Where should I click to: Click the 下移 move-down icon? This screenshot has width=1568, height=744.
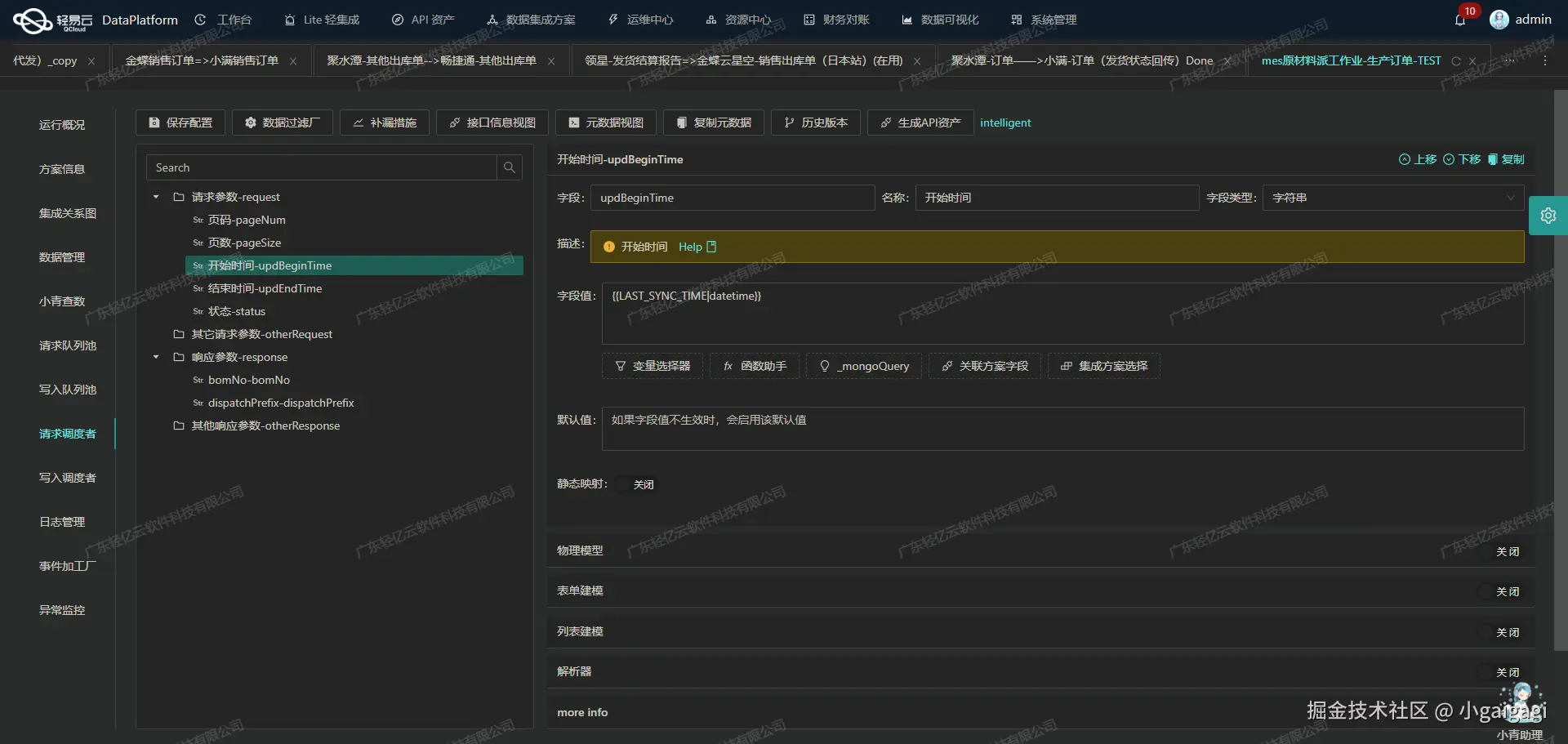(1449, 159)
